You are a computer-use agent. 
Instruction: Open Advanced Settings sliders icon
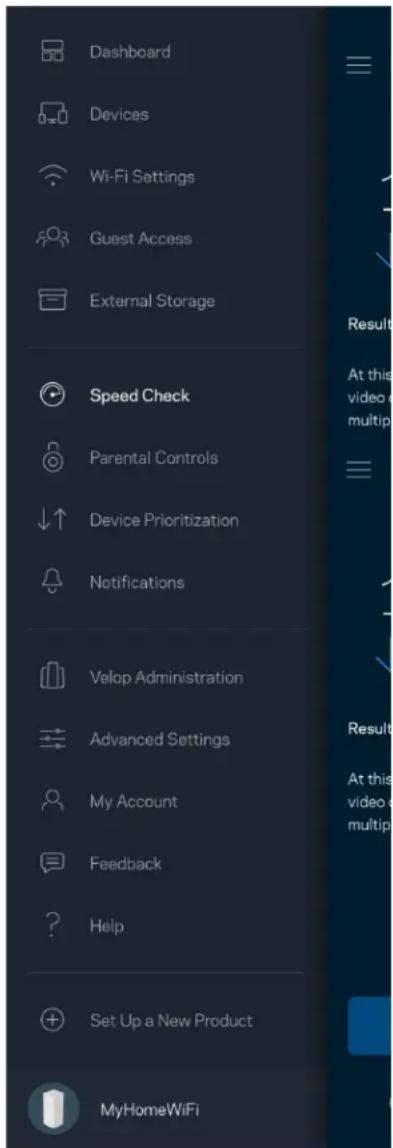52,739
